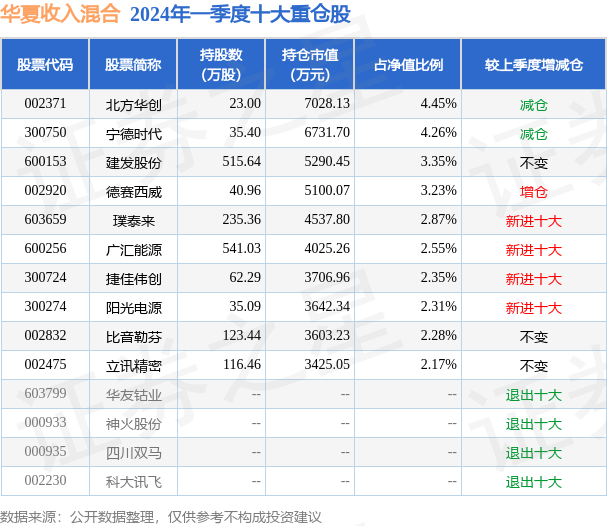
Task: Click 退出十大 in 华友钴业 row
Action: pyautogui.click(x=533, y=395)
